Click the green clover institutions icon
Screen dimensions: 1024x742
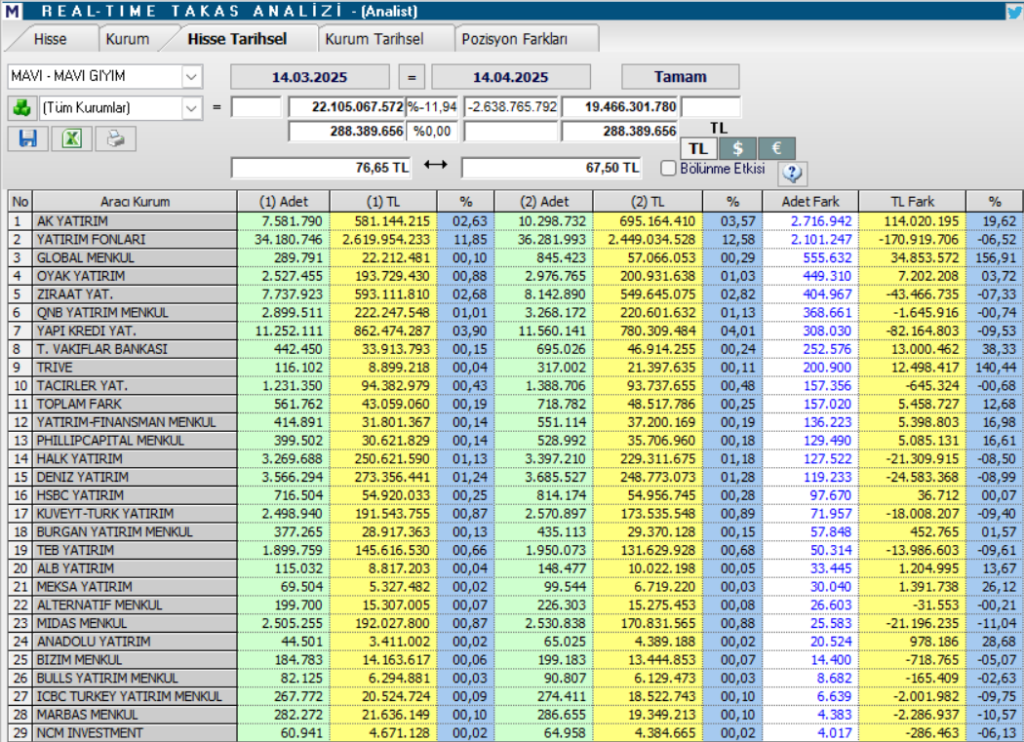tap(20, 107)
